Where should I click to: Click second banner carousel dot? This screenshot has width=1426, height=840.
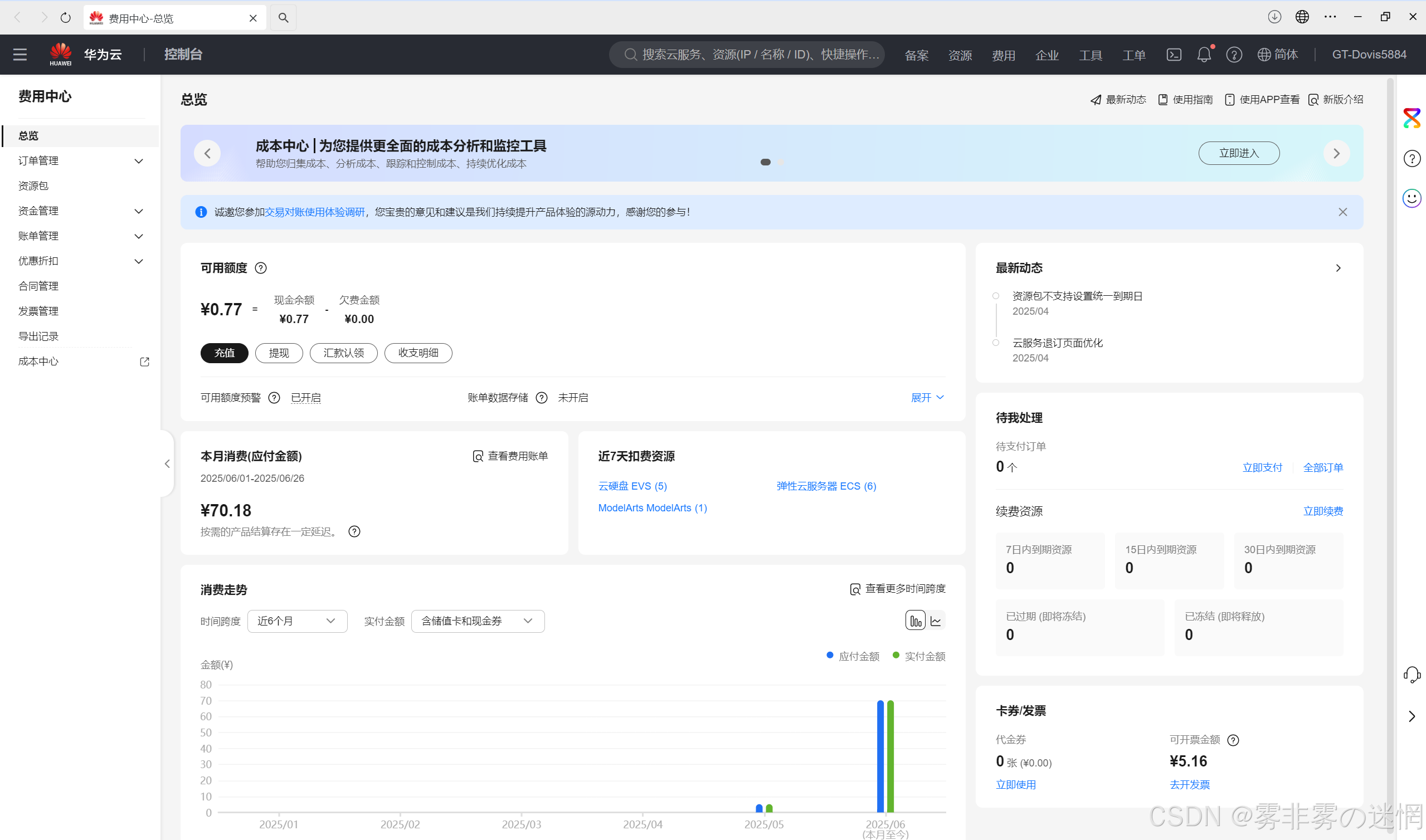coord(781,162)
